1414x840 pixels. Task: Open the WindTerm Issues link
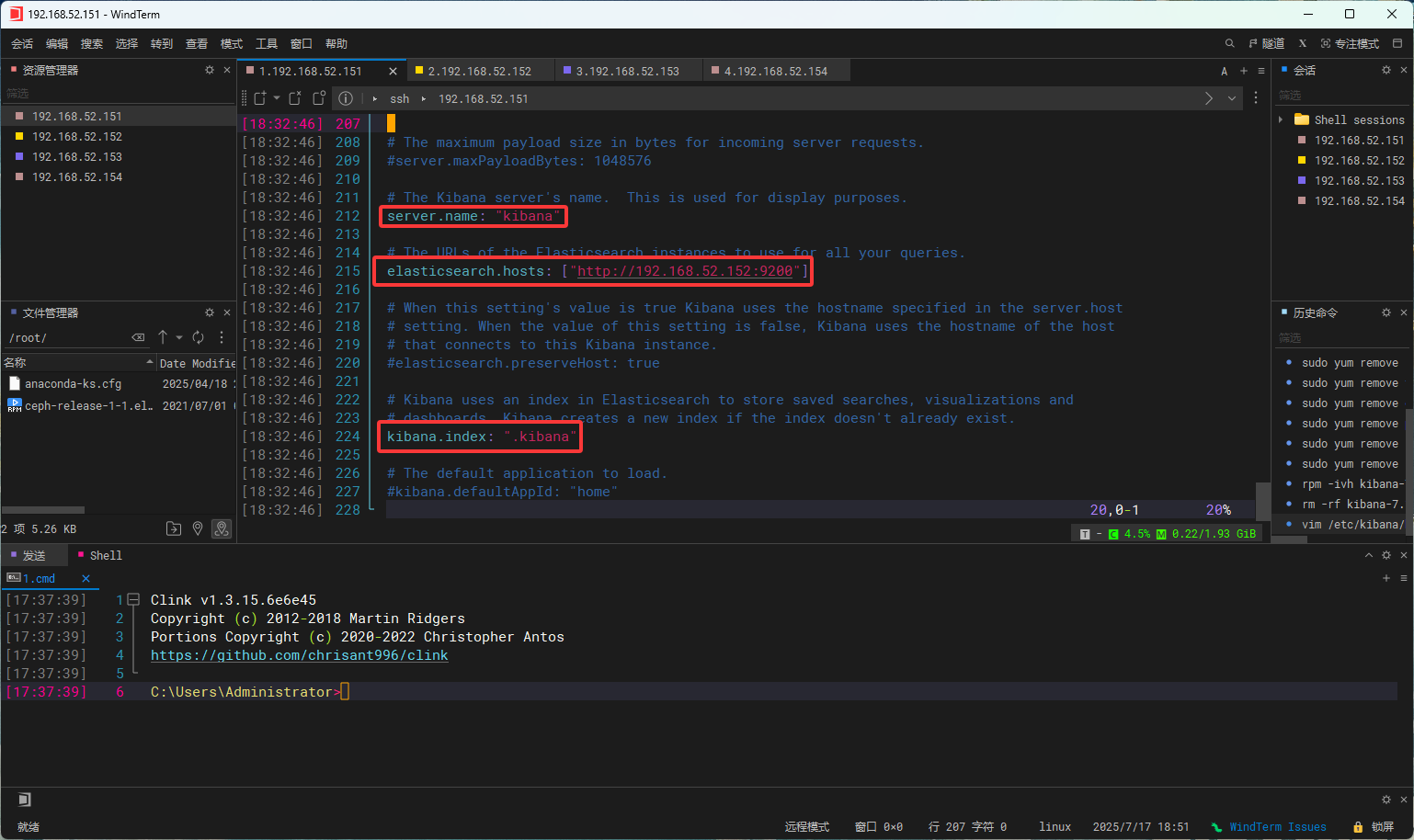click(1278, 826)
